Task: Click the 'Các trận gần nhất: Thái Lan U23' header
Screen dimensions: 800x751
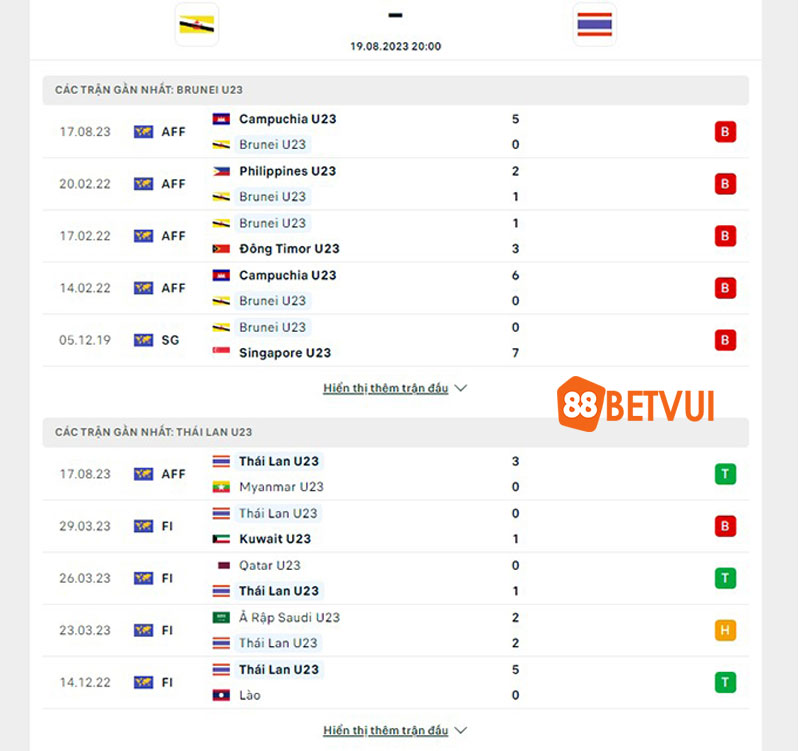Action: (x=154, y=432)
